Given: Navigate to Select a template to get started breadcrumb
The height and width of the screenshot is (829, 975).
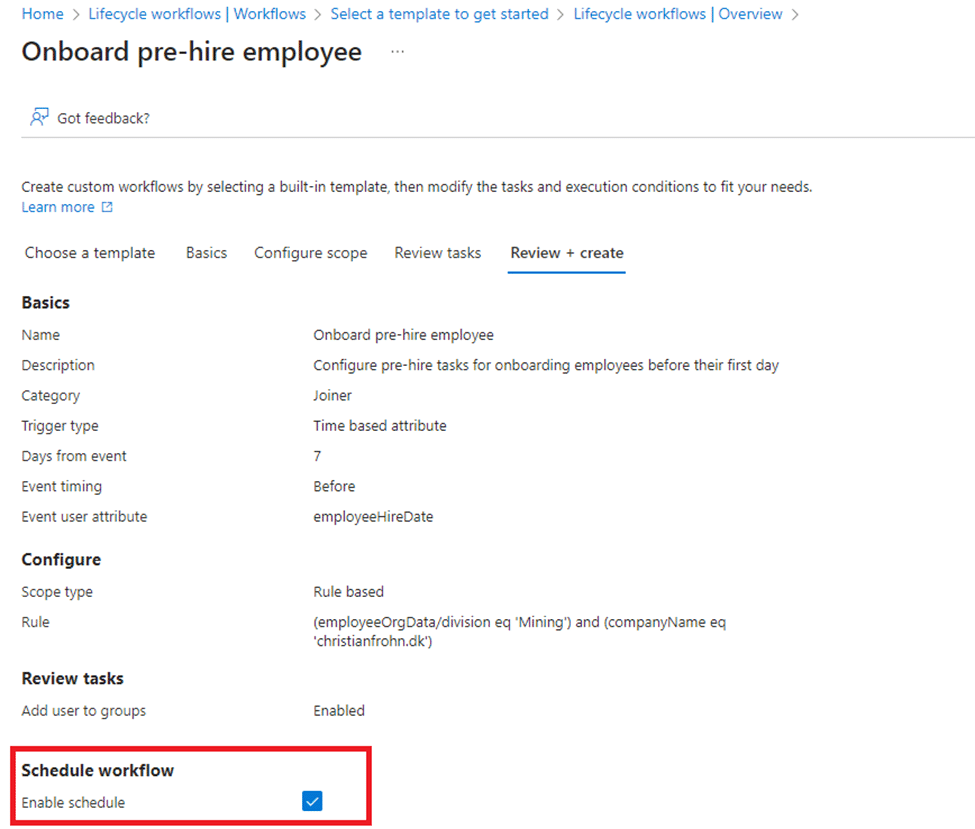Looking at the screenshot, I should click(439, 14).
